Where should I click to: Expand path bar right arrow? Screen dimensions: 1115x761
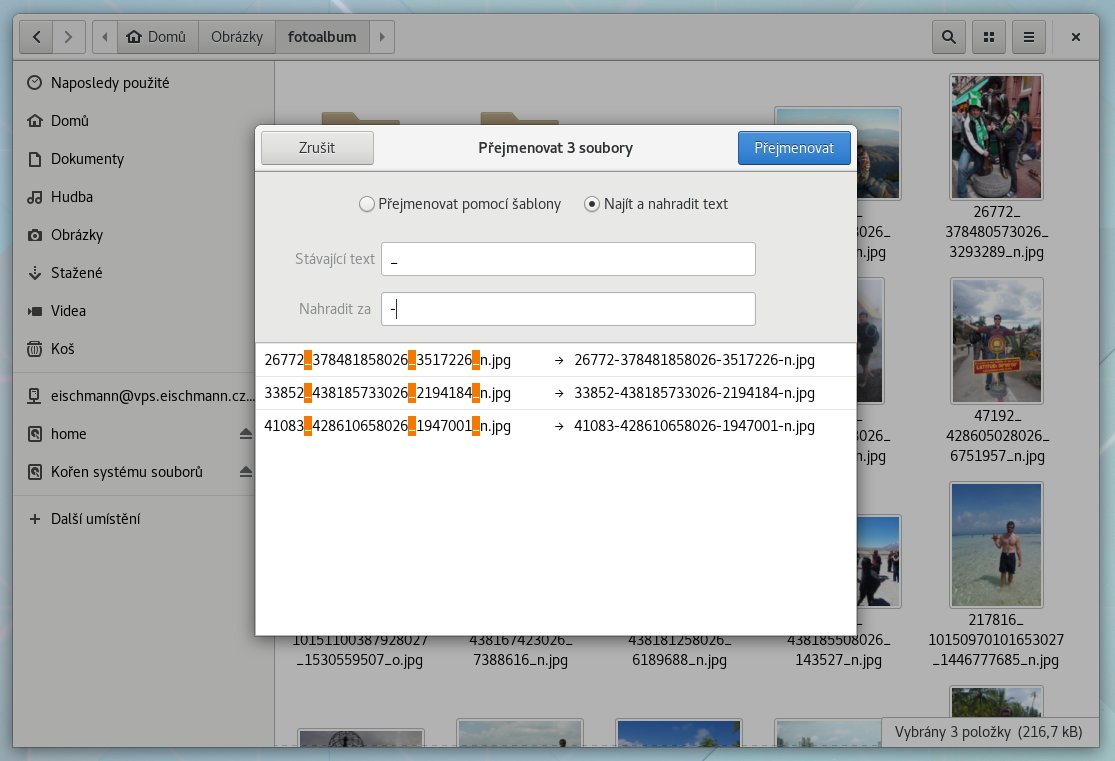point(381,37)
